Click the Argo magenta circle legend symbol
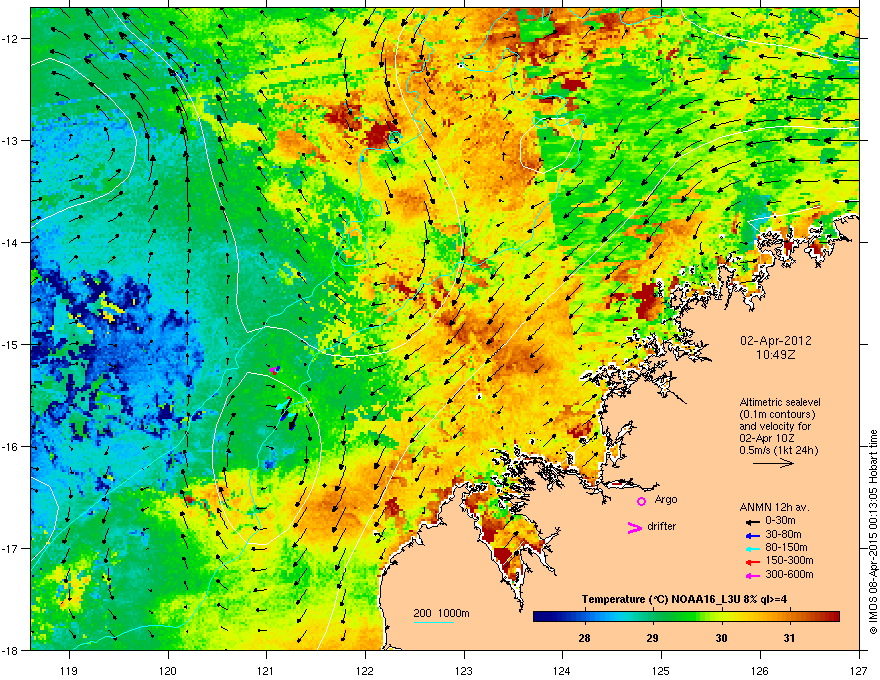Screen dimensions: 880x680 pyautogui.click(x=641, y=501)
